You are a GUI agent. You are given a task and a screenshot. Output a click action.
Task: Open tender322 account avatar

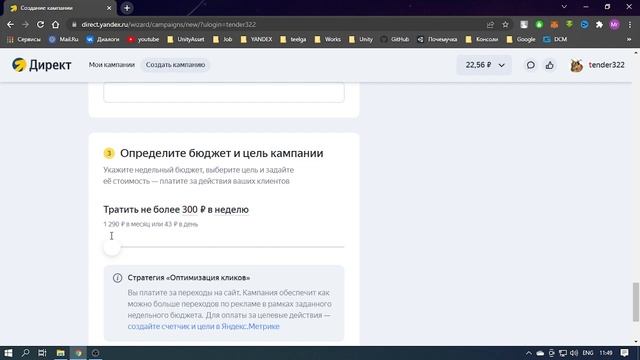coord(576,65)
